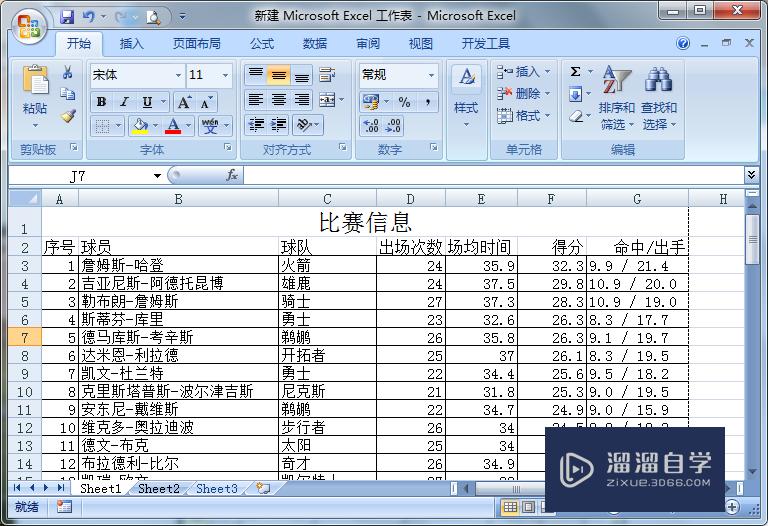
Task: Open the 审阅 ribbon tab
Action: (367, 44)
